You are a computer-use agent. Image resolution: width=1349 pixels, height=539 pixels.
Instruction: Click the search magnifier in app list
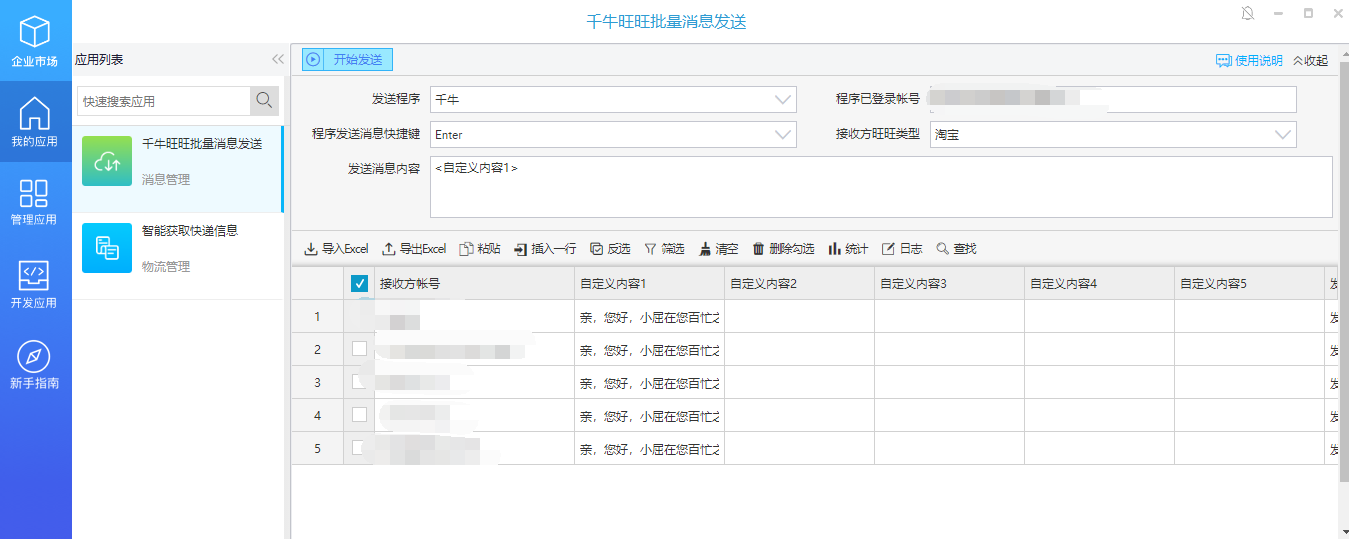[x=264, y=100]
